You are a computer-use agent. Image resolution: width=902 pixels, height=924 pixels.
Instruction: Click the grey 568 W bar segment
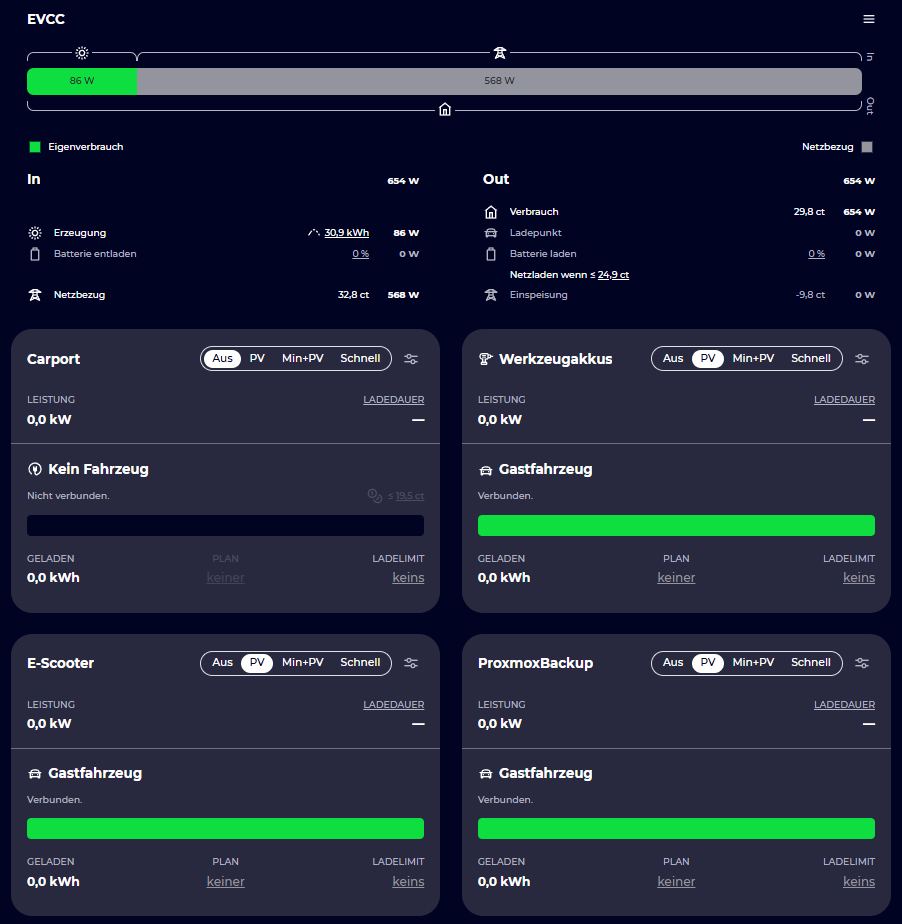point(500,81)
